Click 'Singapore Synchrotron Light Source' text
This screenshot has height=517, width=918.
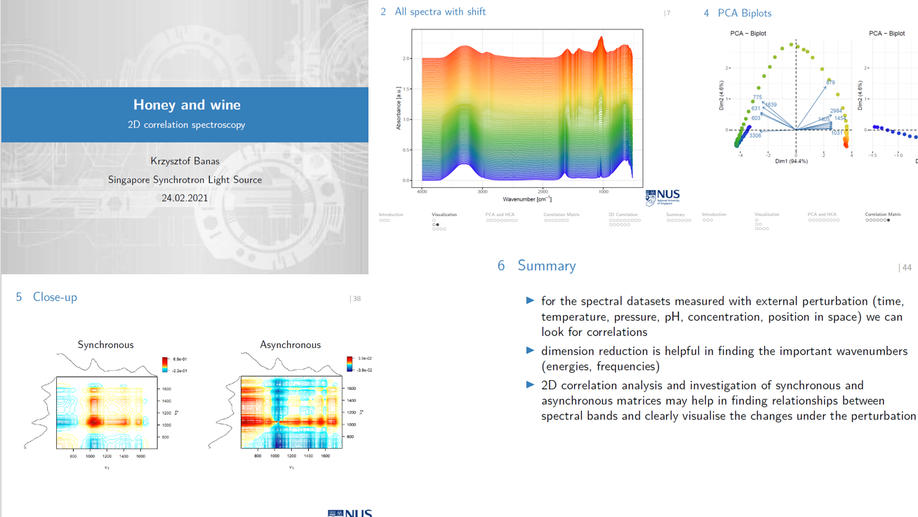point(185,180)
